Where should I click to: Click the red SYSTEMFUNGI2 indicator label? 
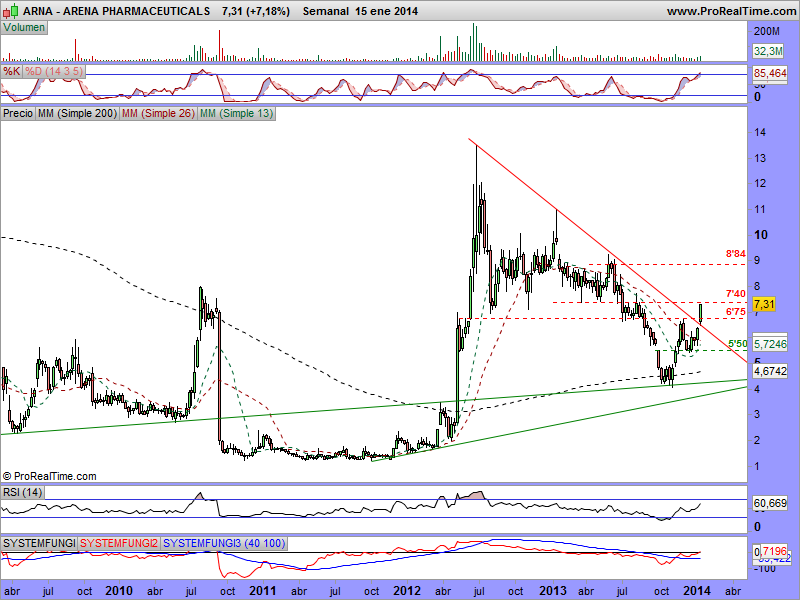[119, 543]
